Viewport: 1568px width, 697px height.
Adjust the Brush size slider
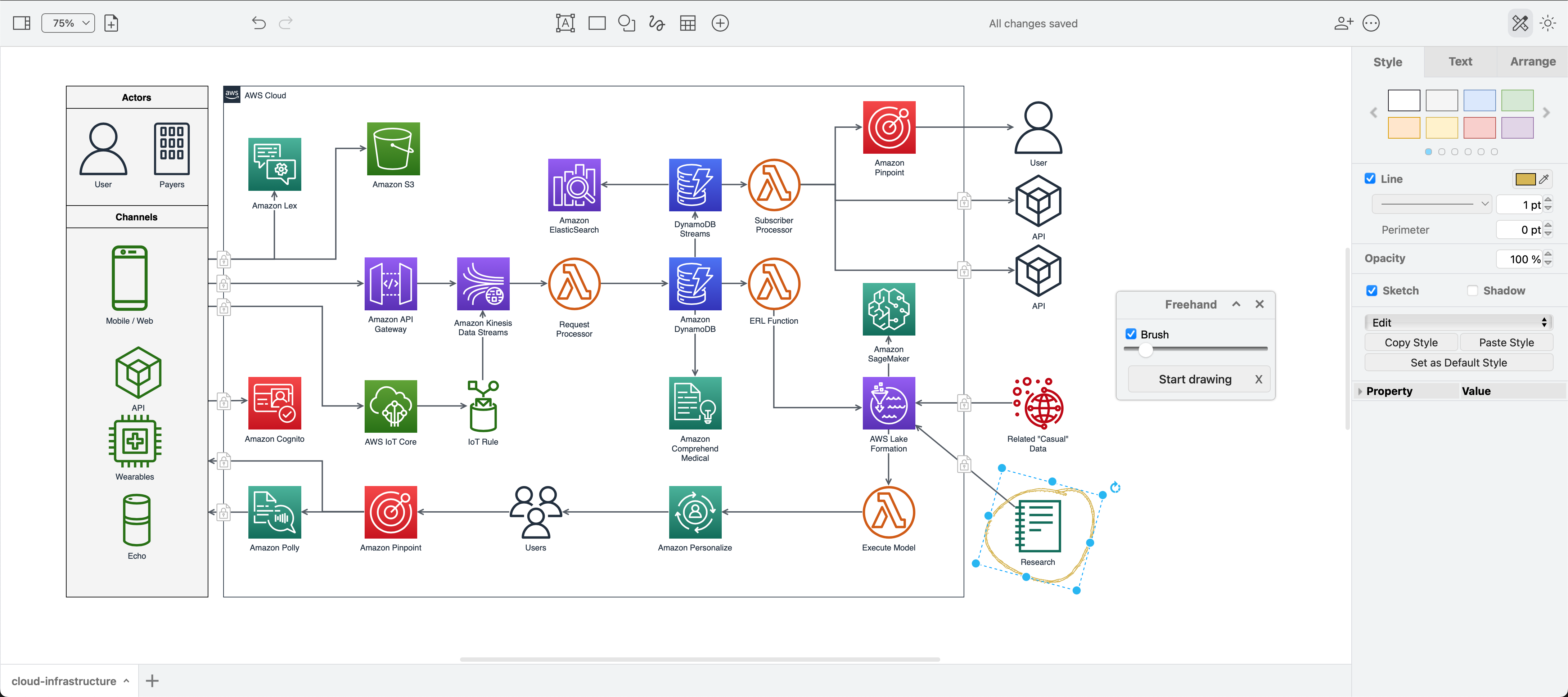tap(1147, 350)
